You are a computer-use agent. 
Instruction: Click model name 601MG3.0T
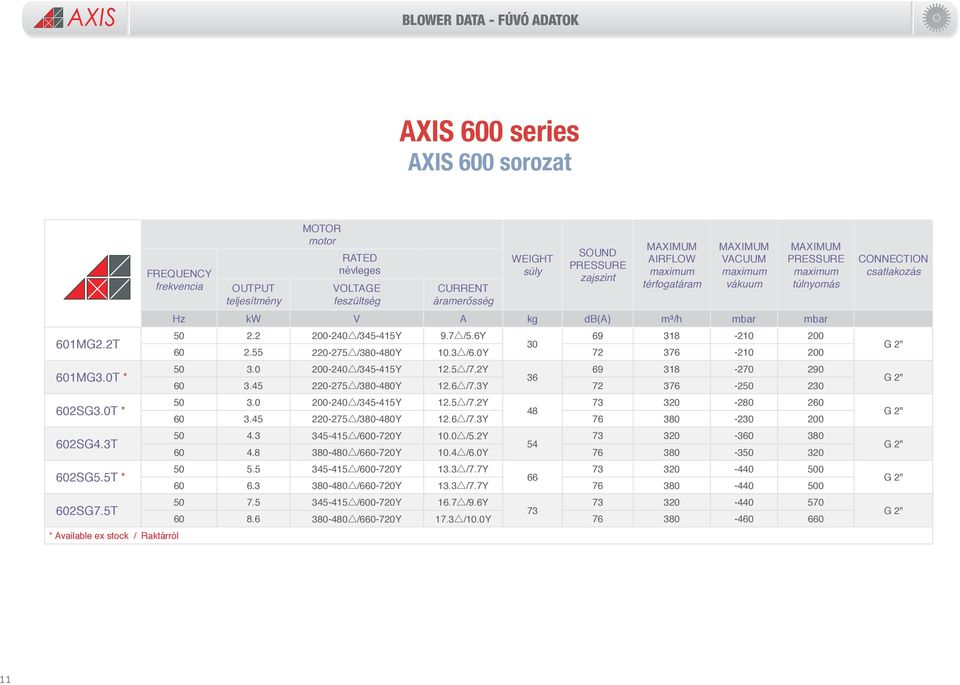88,377
